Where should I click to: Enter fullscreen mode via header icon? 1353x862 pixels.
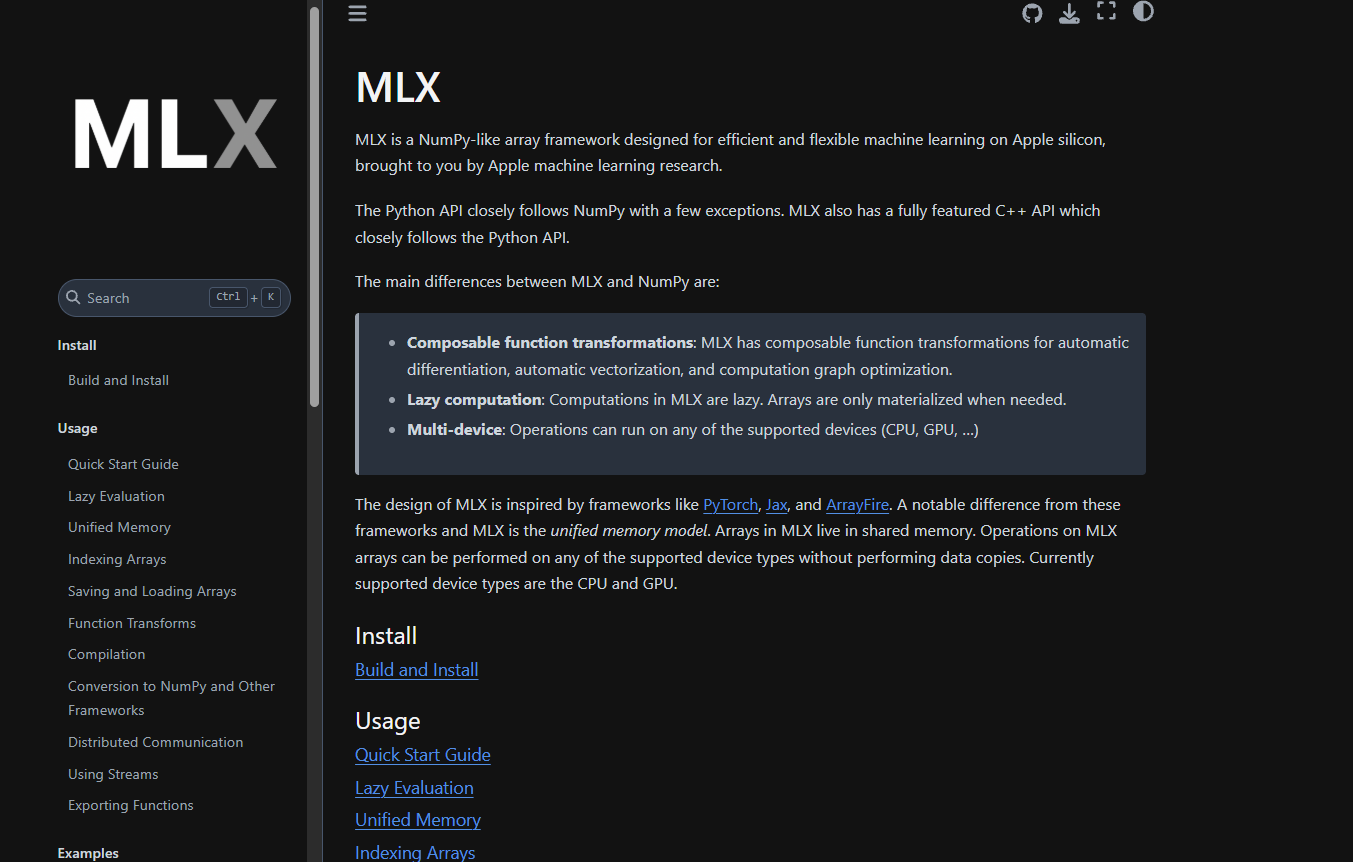1106,12
